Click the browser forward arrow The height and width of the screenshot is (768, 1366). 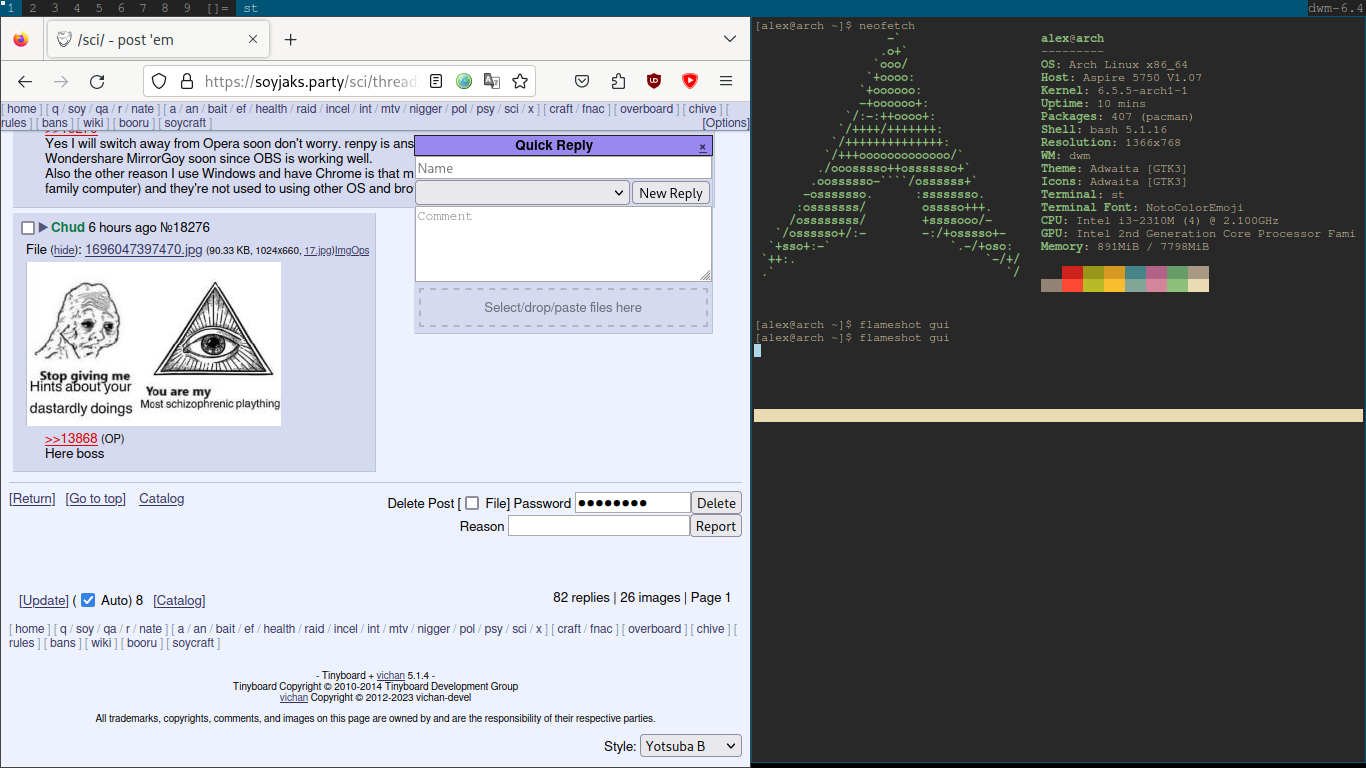click(61, 82)
